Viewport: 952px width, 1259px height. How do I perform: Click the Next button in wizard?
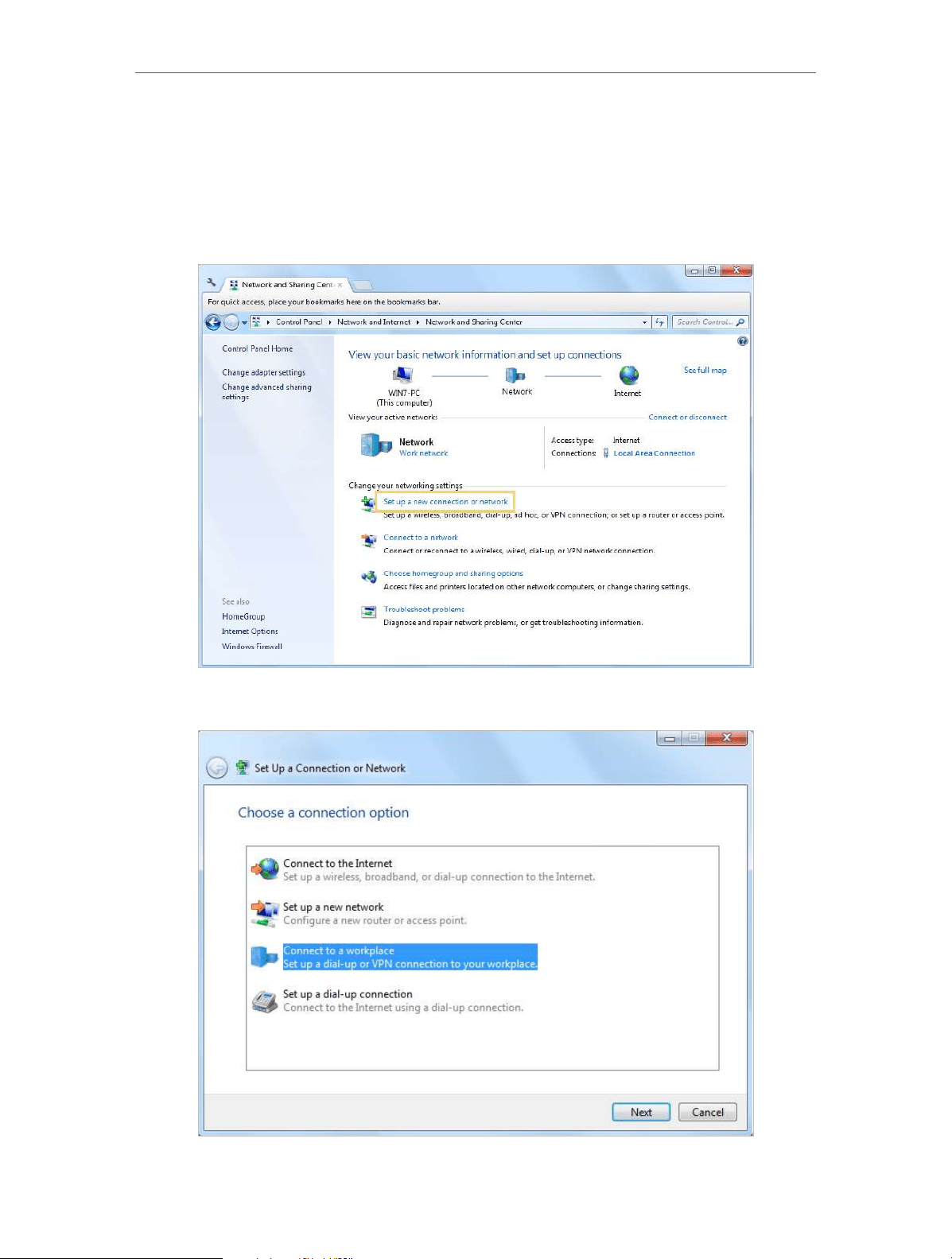pyautogui.click(x=641, y=1112)
